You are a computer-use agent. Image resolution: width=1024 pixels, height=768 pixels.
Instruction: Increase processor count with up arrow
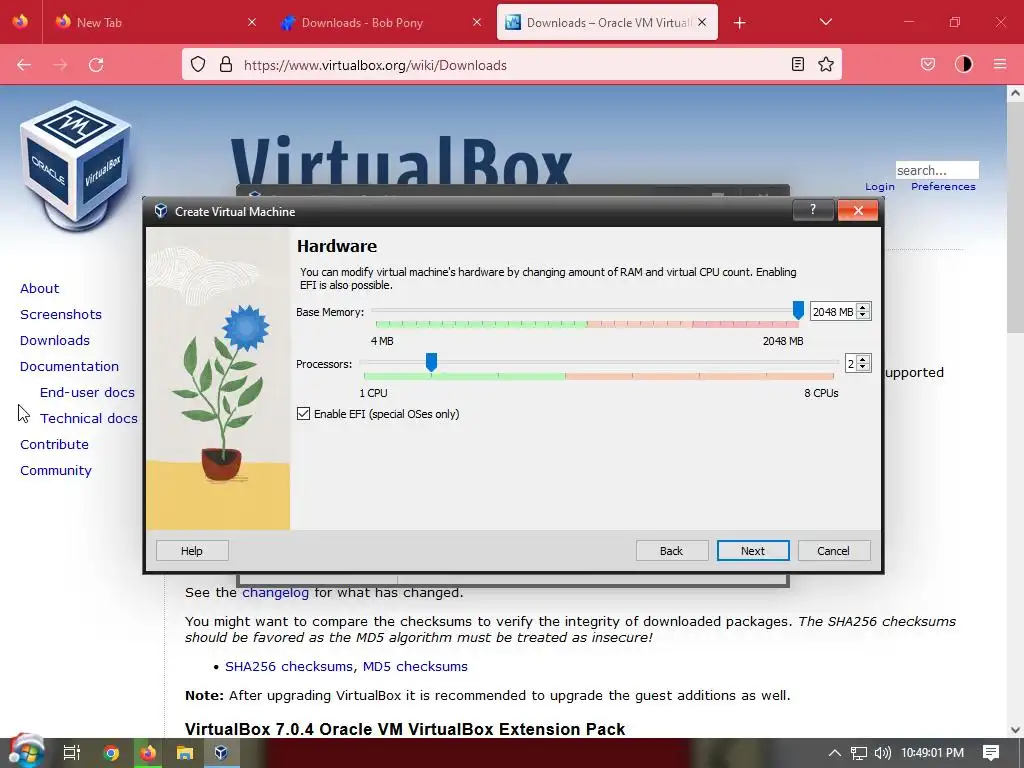863,359
